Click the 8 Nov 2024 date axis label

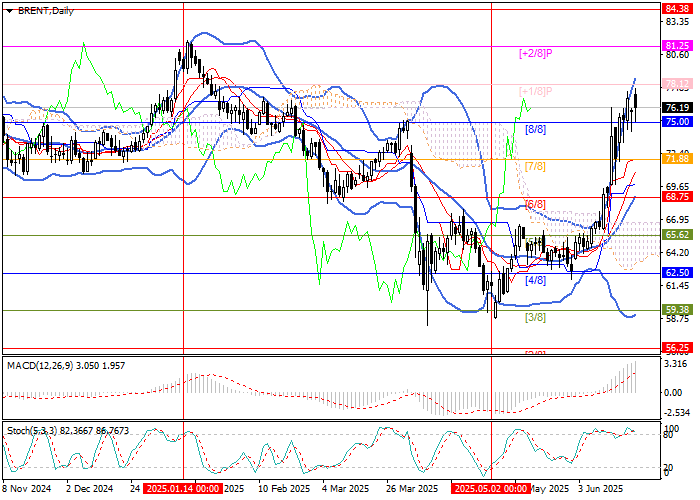point(27,490)
